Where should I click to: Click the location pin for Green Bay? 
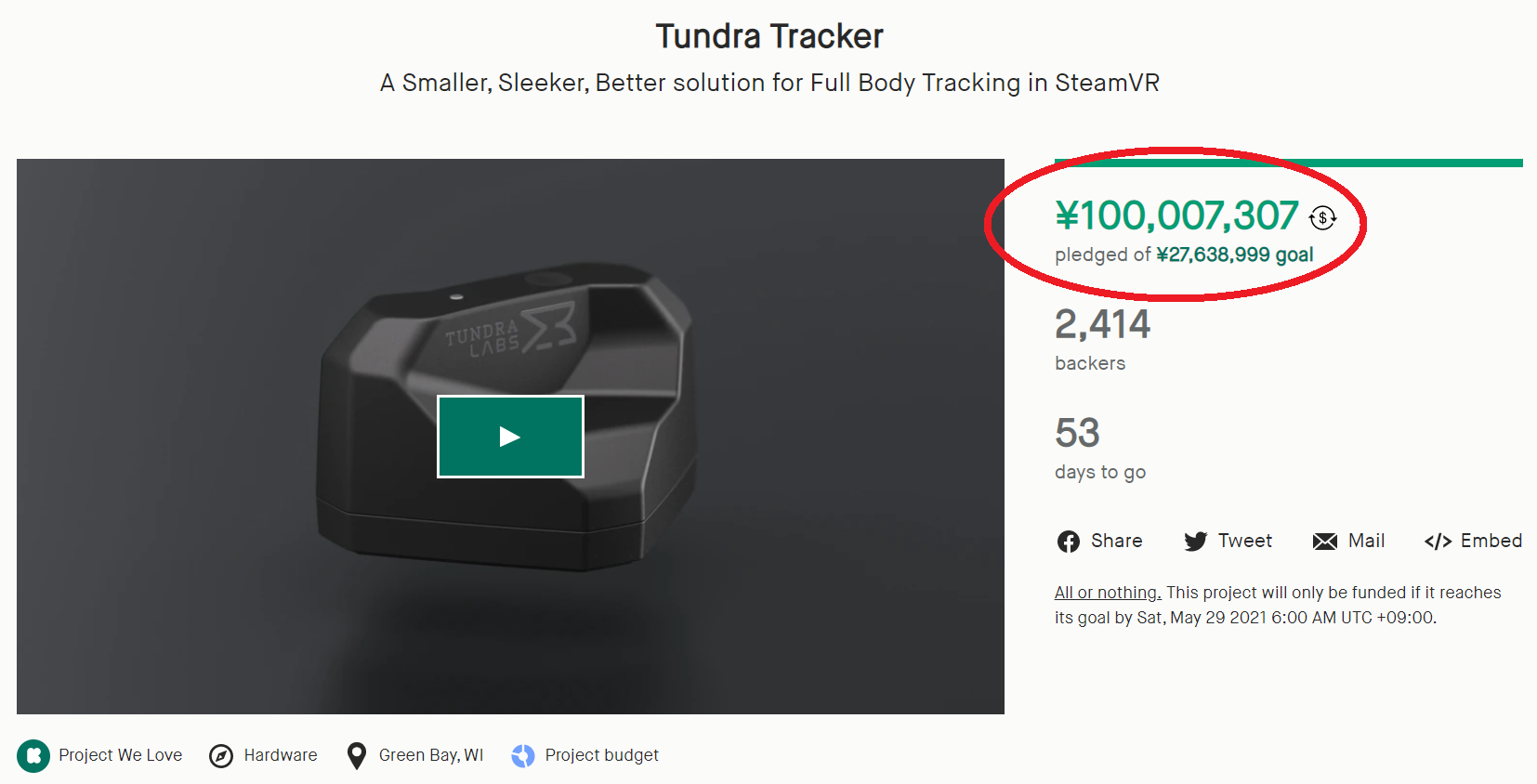pos(356,755)
